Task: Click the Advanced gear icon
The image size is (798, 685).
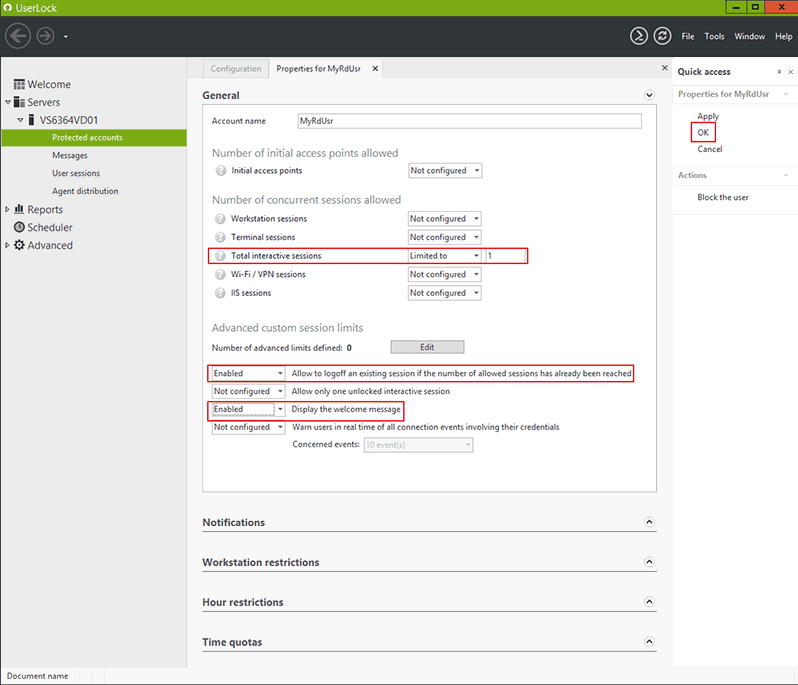Action: [19, 245]
